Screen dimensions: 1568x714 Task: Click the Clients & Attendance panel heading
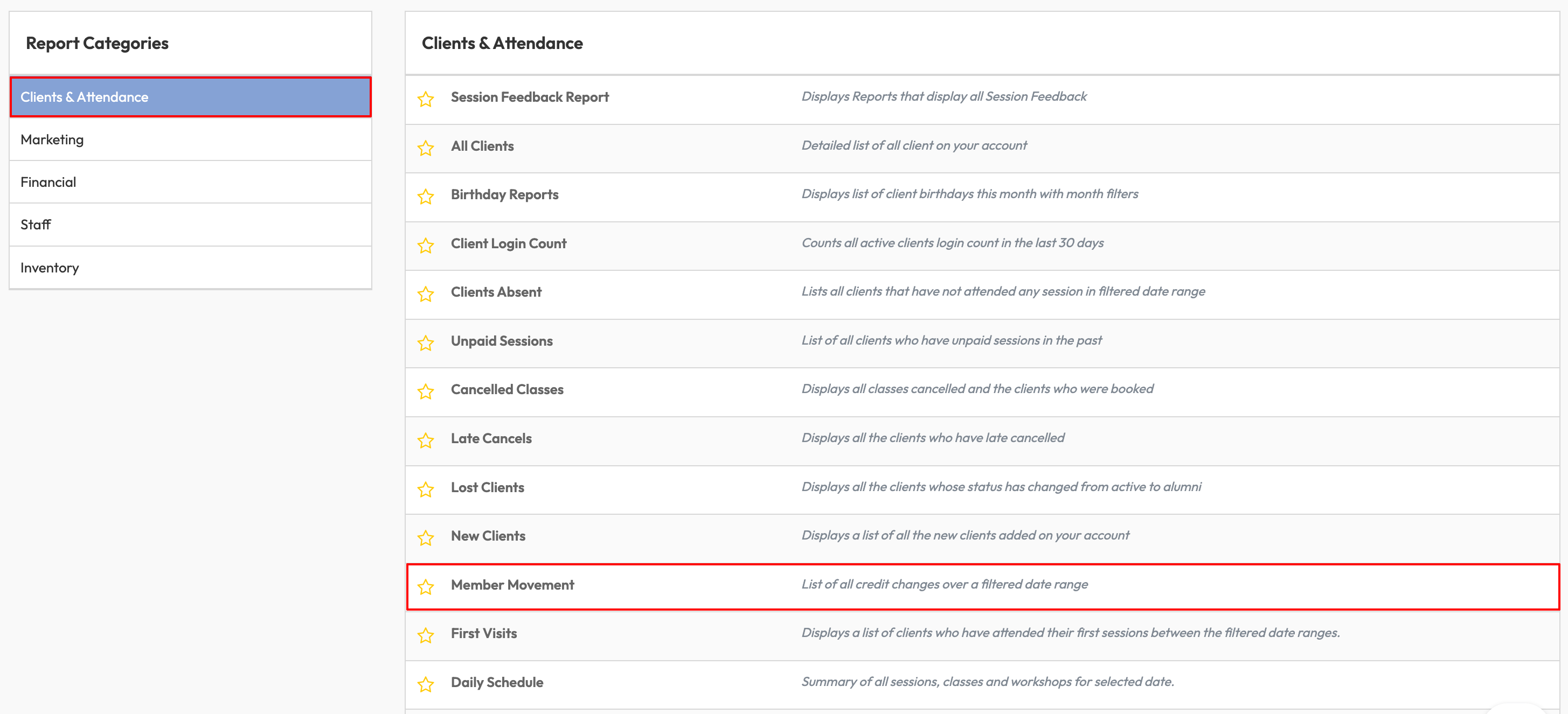point(502,43)
